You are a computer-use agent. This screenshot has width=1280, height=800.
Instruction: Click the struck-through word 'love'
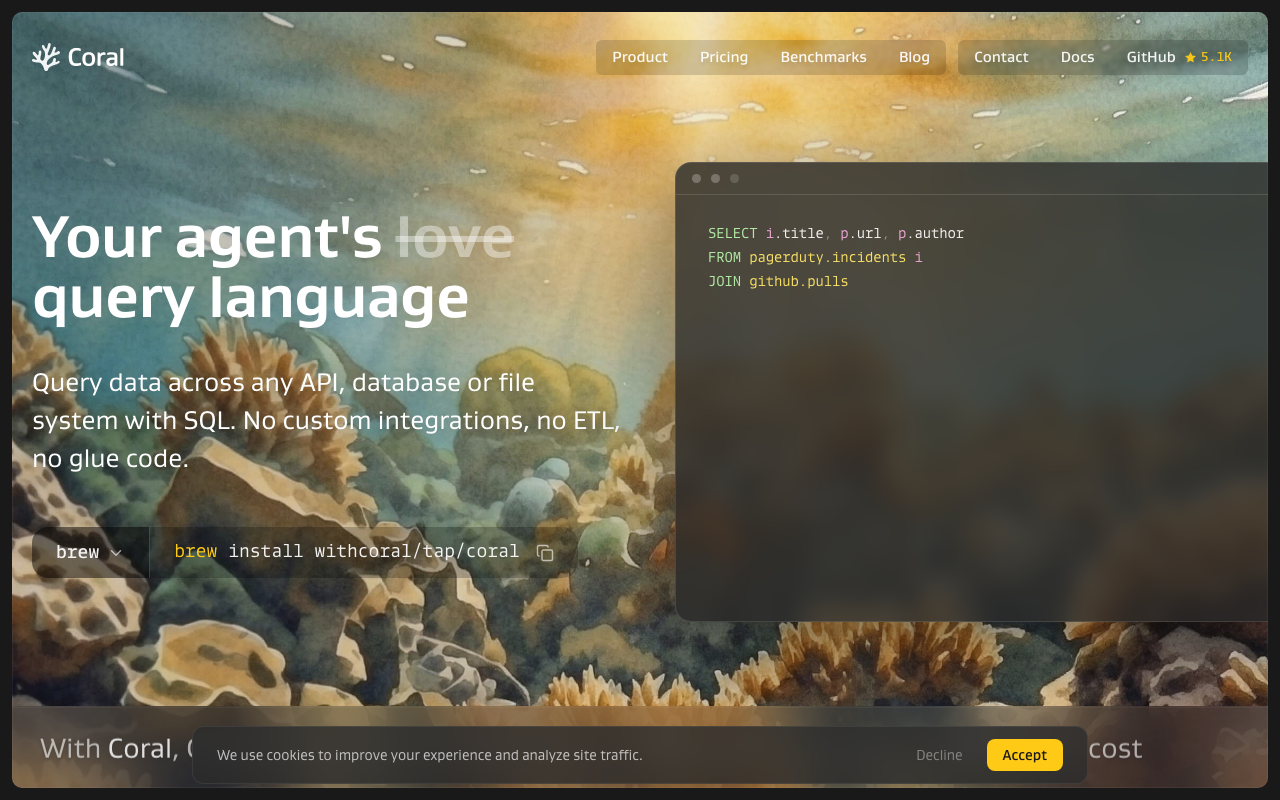click(x=455, y=237)
